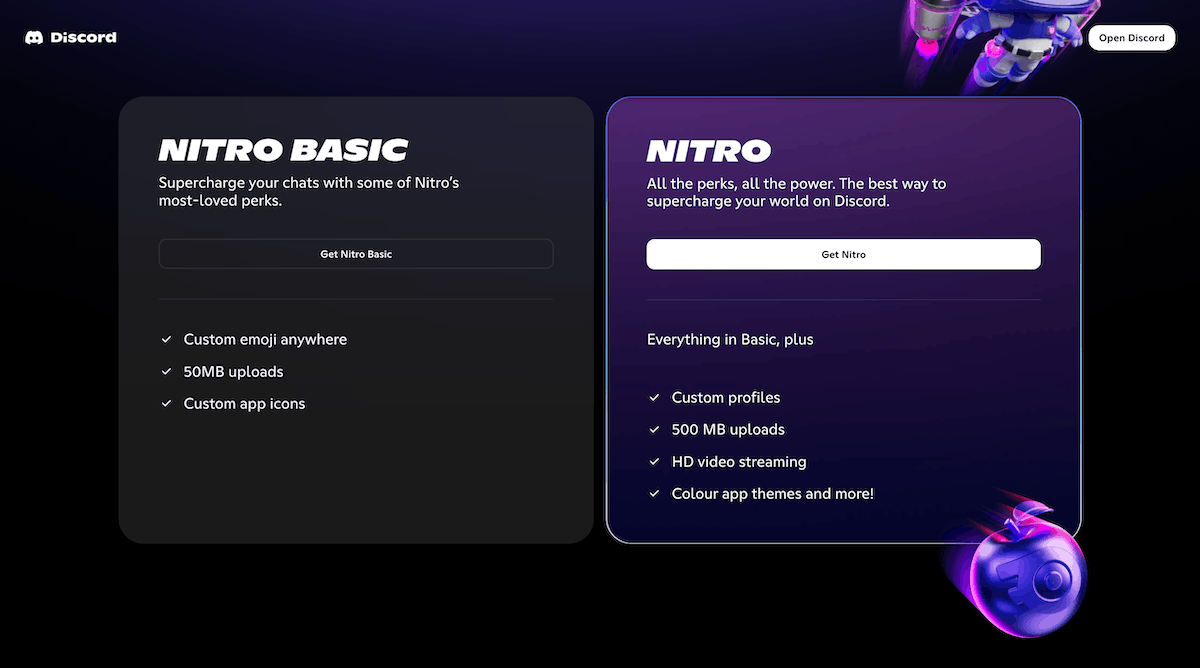1200x668 pixels.
Task: Select the checkmark beside 500 MB uploads
Action: pos(654,429)
